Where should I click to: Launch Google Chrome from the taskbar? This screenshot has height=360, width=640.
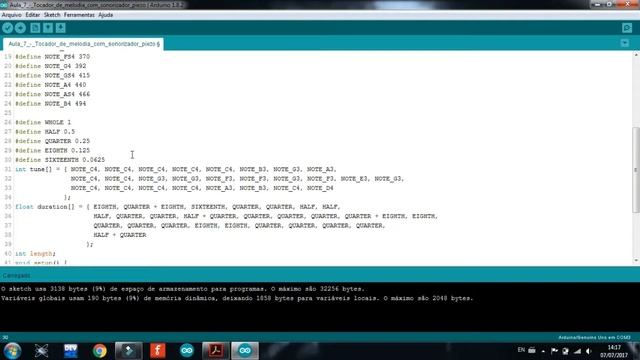coord(99,351)
